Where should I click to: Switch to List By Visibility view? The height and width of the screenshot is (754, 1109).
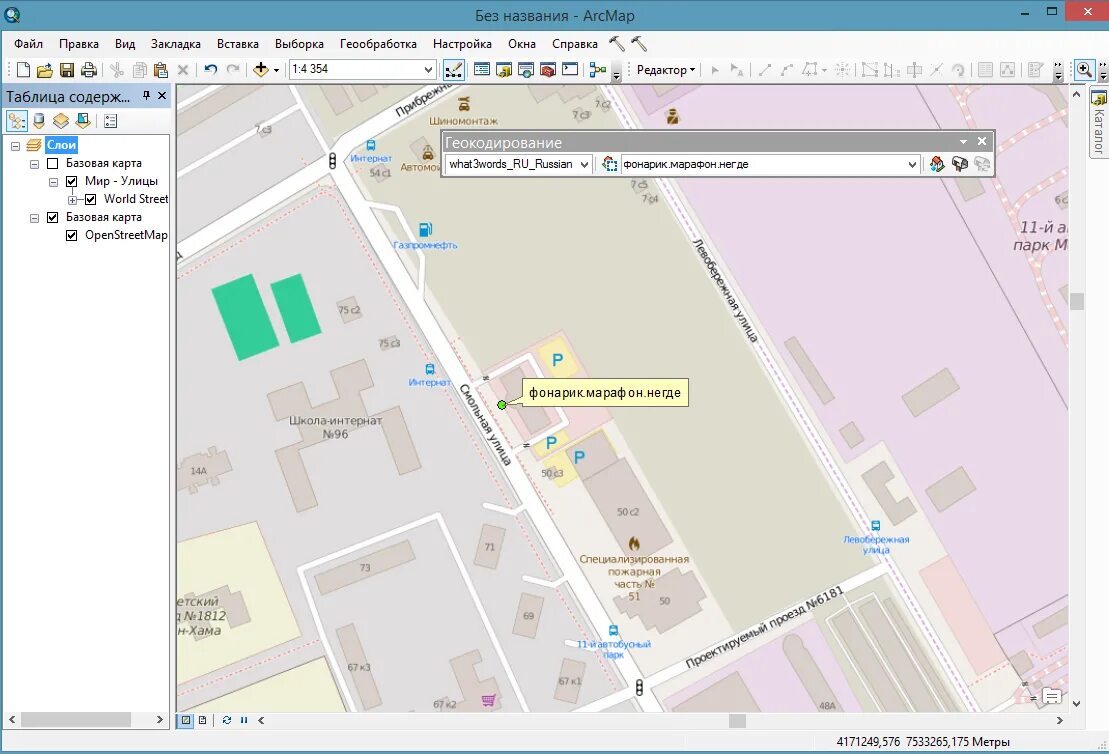pyautogui.click(x=61, y=121)
